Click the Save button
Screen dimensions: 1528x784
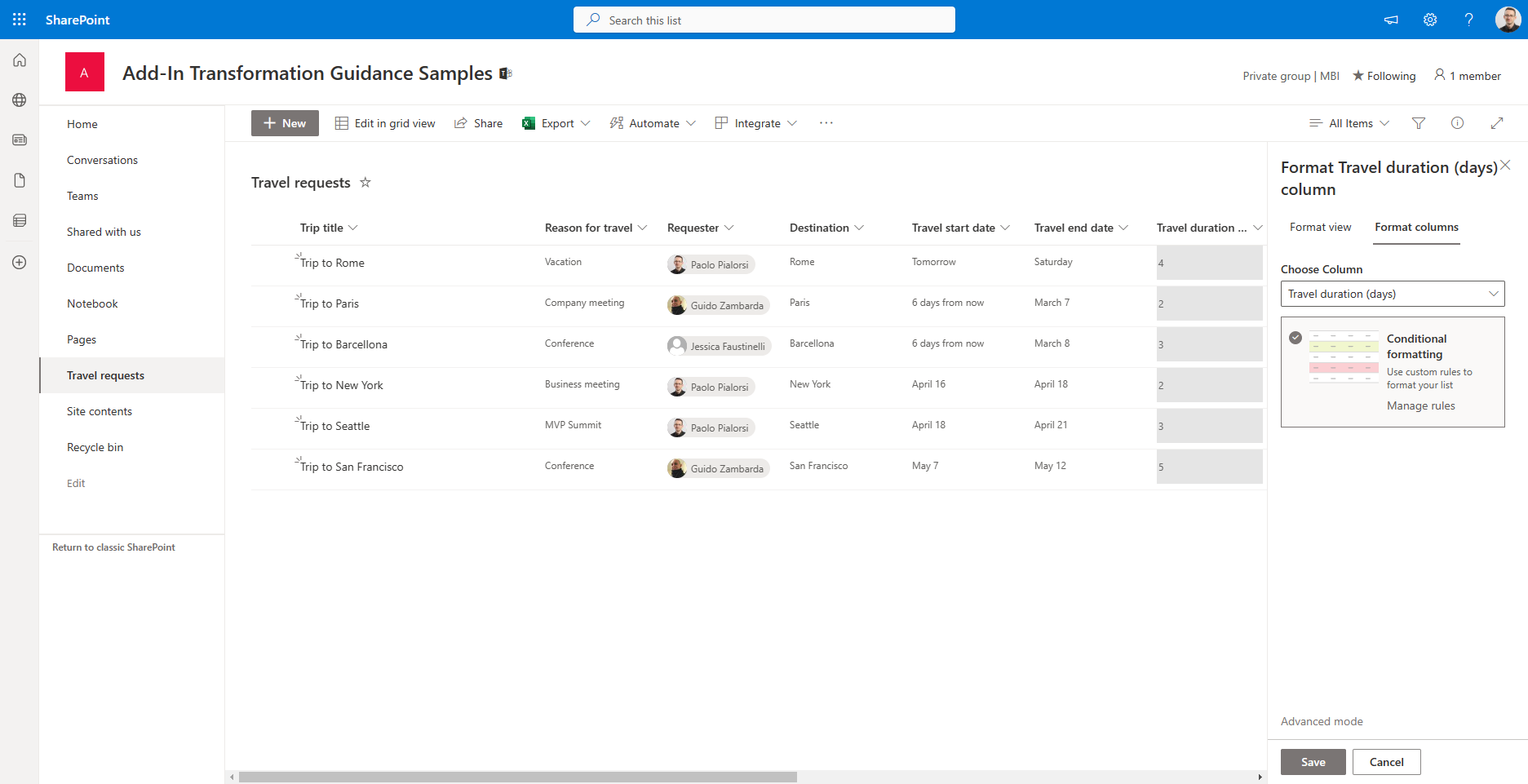[1313, 762]
